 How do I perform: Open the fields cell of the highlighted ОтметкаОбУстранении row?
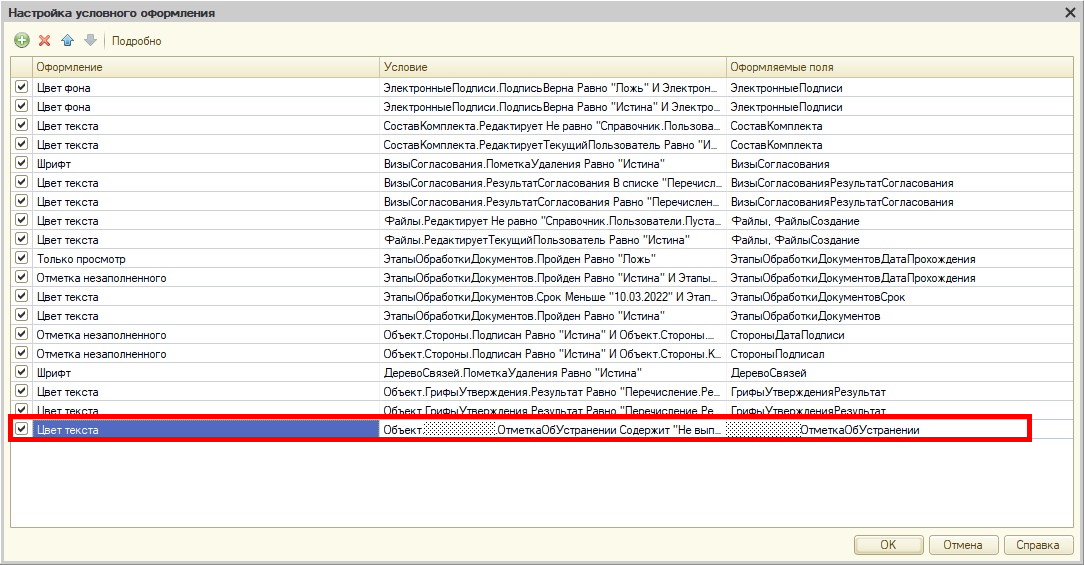tap(899, 429)
